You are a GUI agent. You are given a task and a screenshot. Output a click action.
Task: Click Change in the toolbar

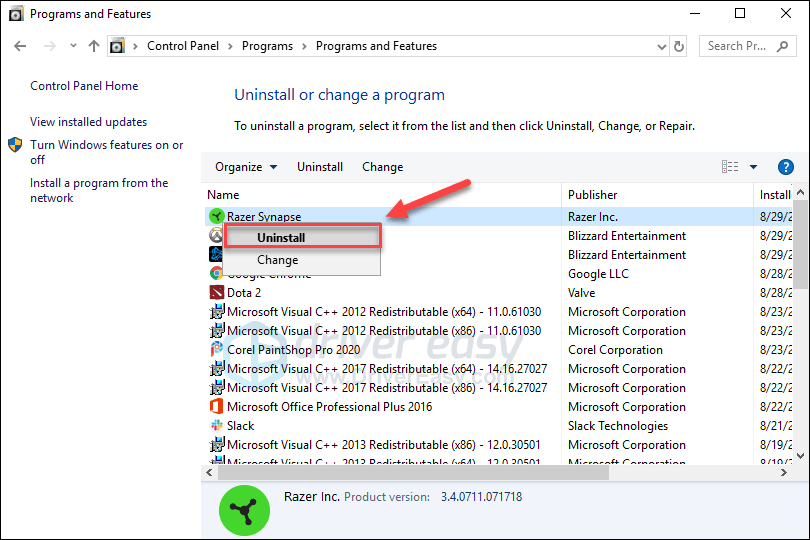[382, 167]
